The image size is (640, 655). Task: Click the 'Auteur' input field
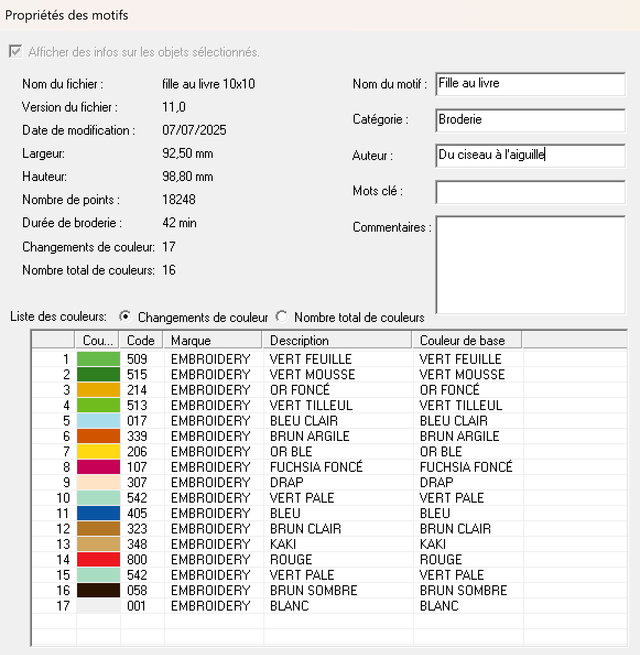click(x=530, y=156)
